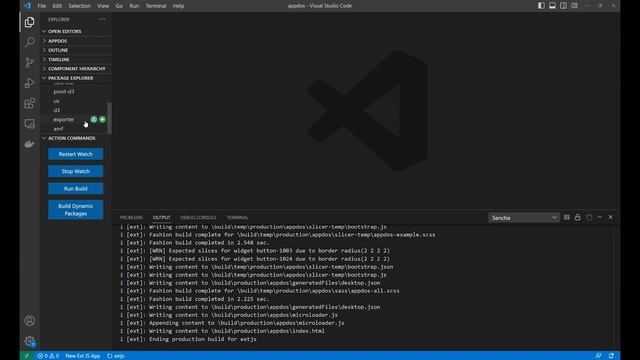This screenshot has height=360, width=640.
Task: Open the Edit menu
Action: 57,6
